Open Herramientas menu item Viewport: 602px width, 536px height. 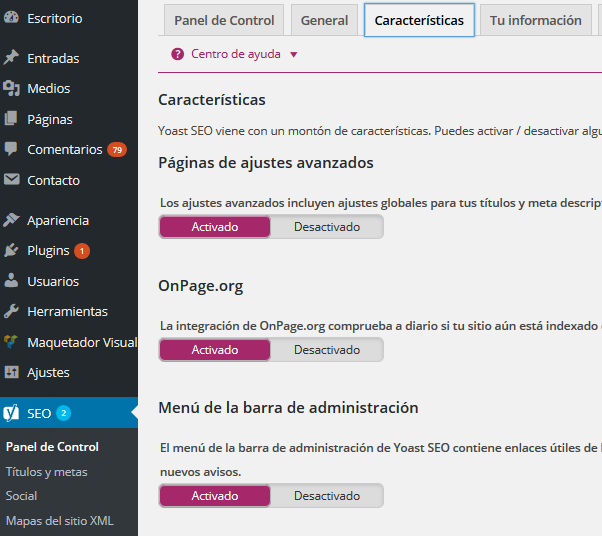pos(69,311)
